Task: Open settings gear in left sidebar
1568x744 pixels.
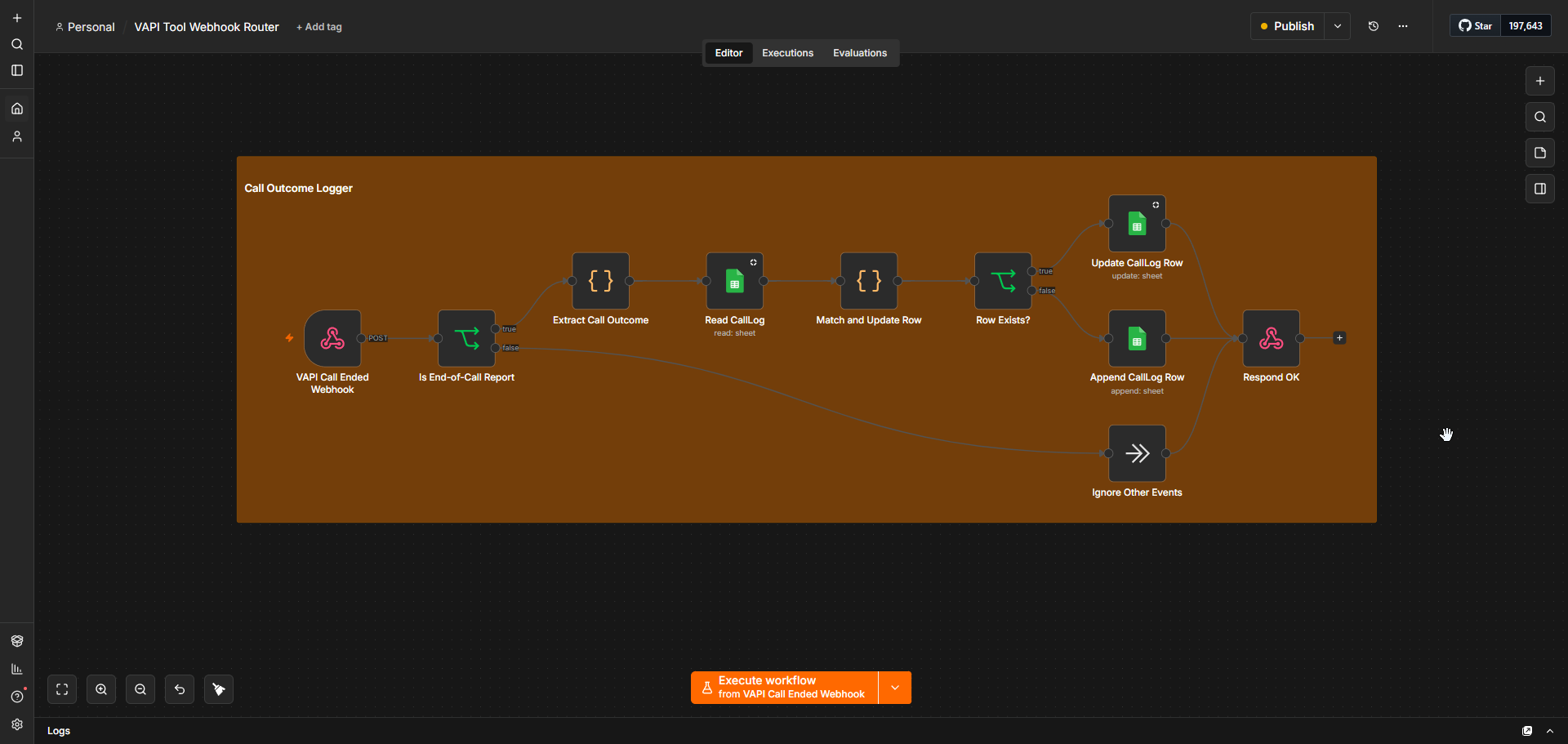Action: click(17, 724)
